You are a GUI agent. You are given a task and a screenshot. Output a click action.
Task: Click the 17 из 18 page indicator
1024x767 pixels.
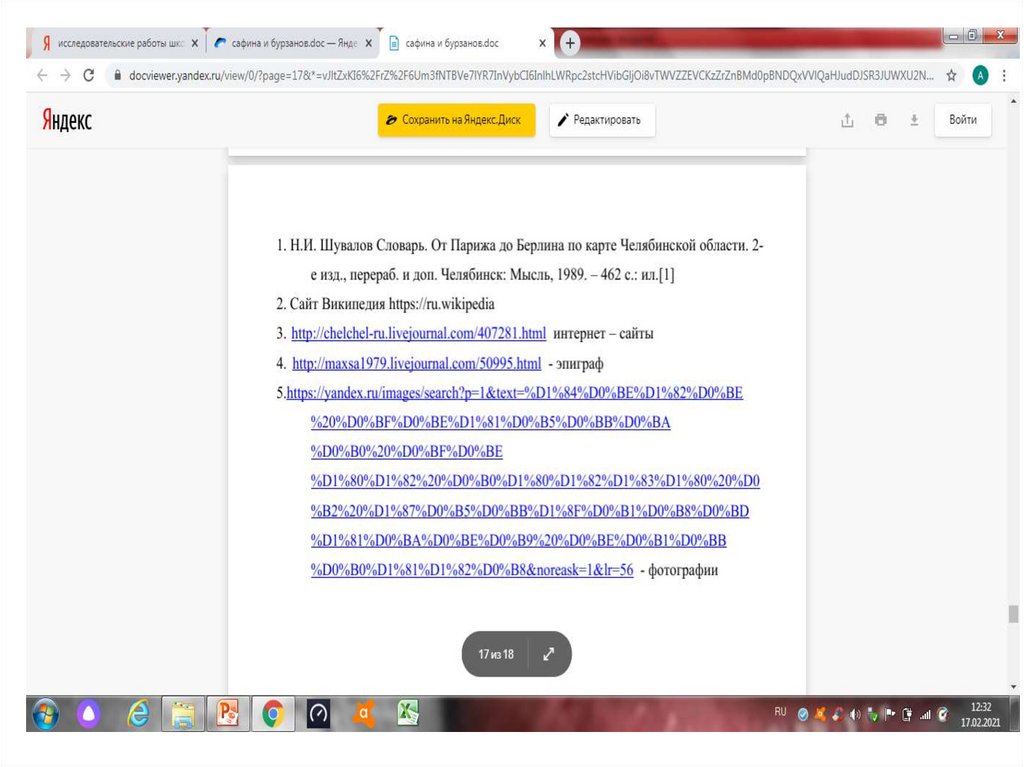(496, 654)
